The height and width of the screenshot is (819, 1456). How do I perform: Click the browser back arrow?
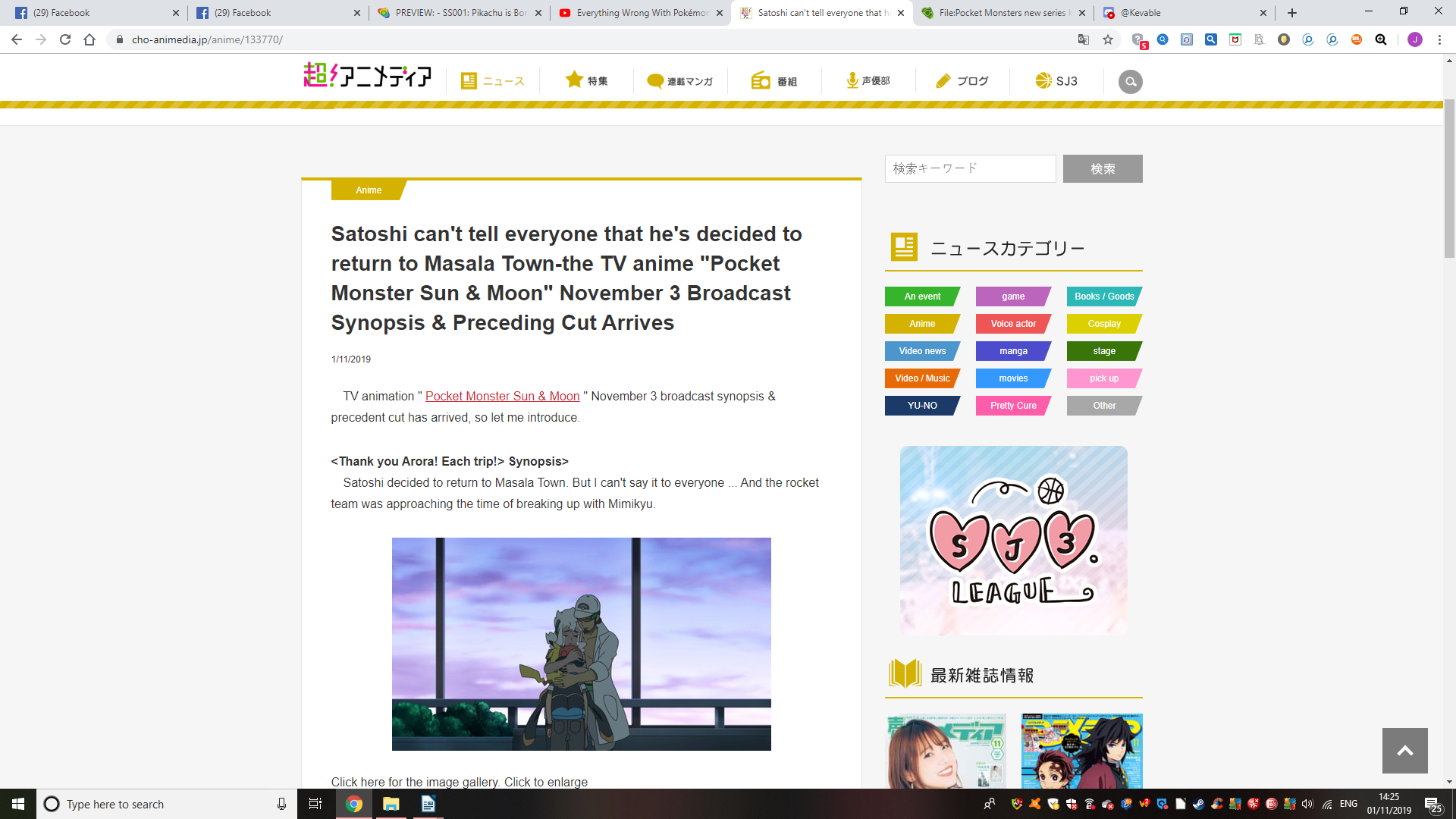click(x=17, y=39)
